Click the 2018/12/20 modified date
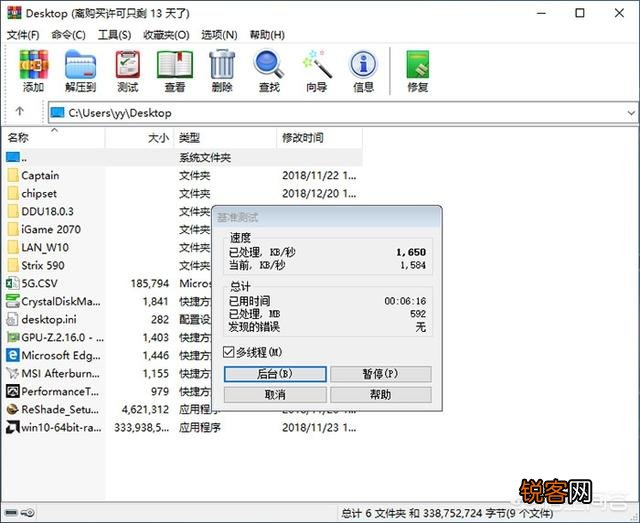The width and height of the screenshot is (640, 523). [319, 194]
